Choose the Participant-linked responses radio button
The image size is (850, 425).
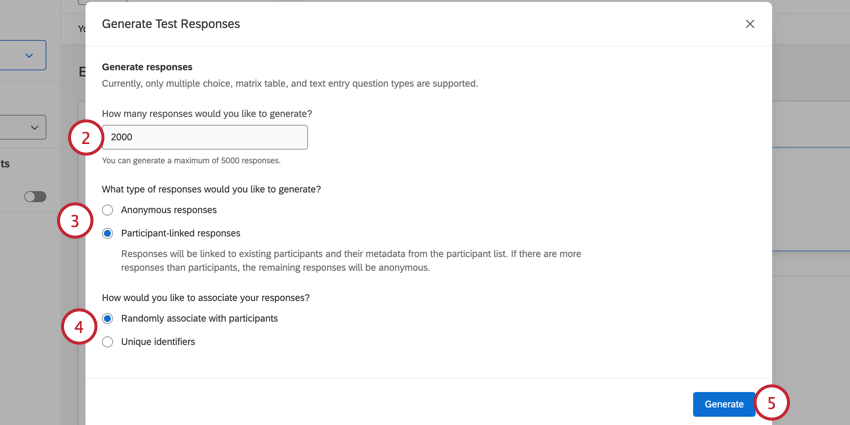(108, 233)
